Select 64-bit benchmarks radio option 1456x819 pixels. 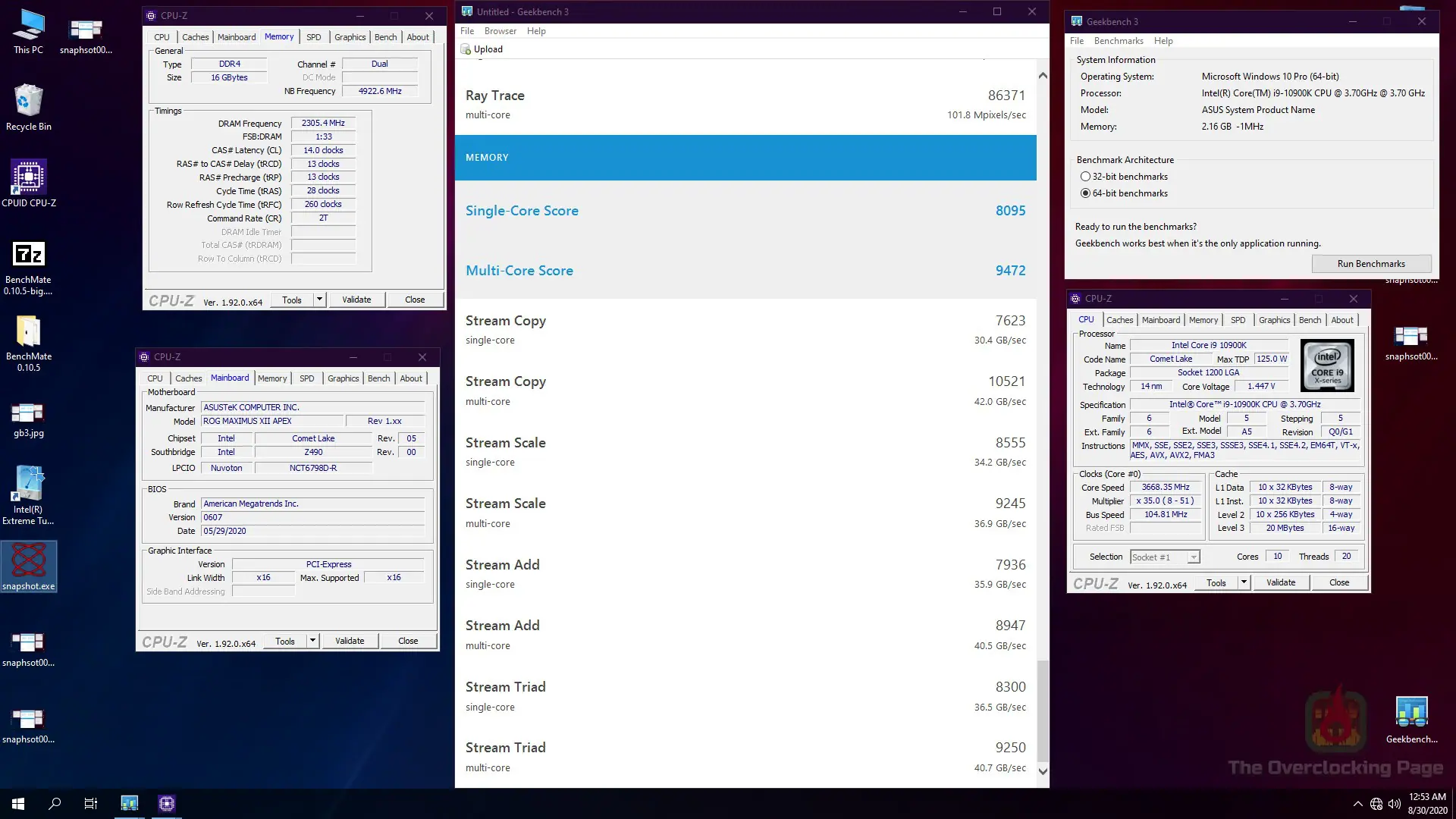tap(1085, 193)
